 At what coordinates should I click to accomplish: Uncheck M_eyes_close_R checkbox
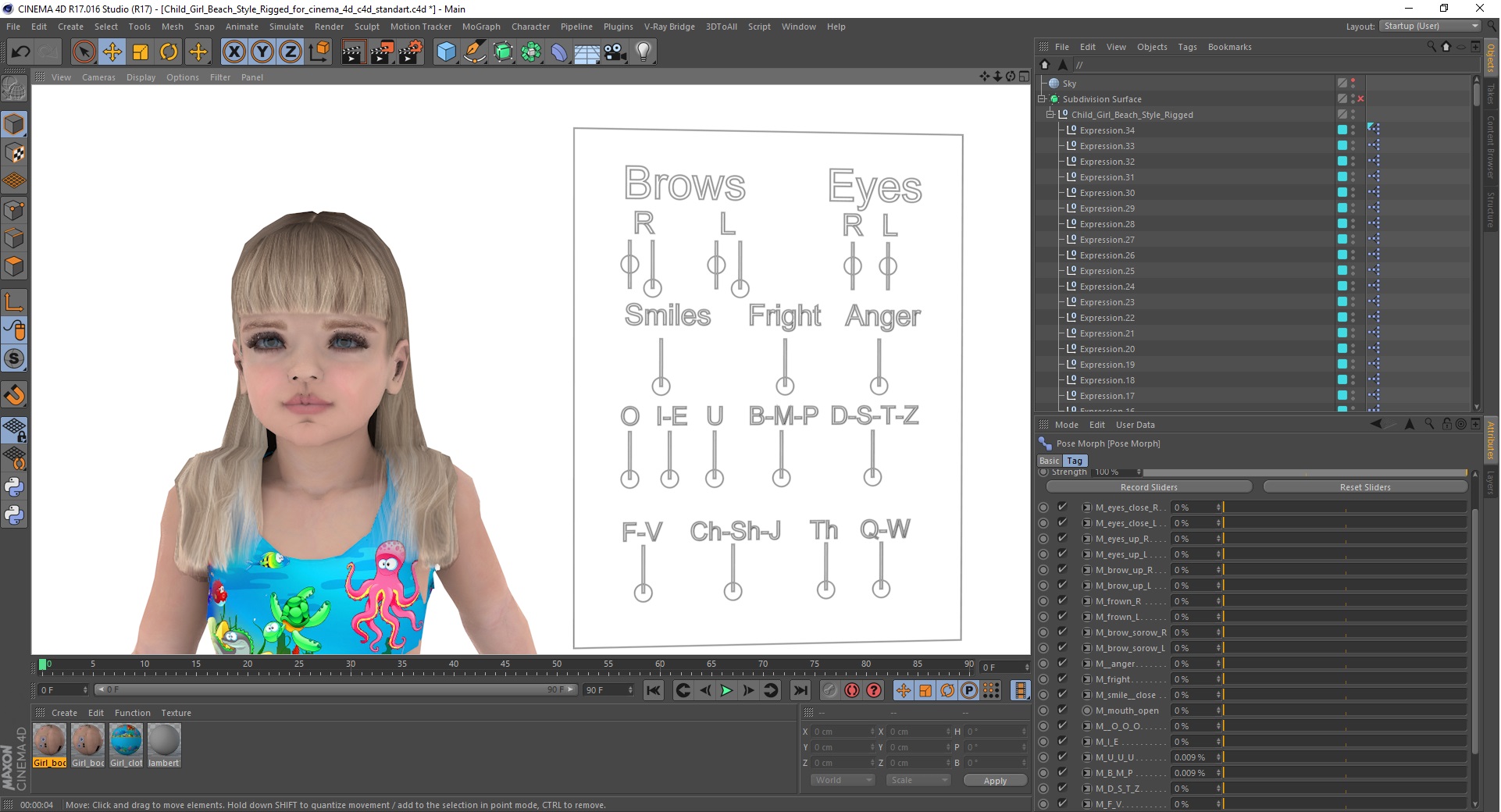1062,507
